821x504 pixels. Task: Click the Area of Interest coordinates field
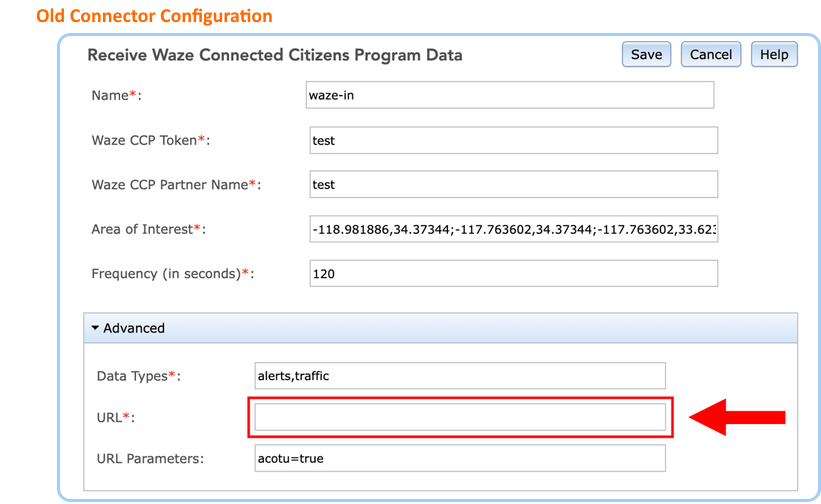pos(513,230)
